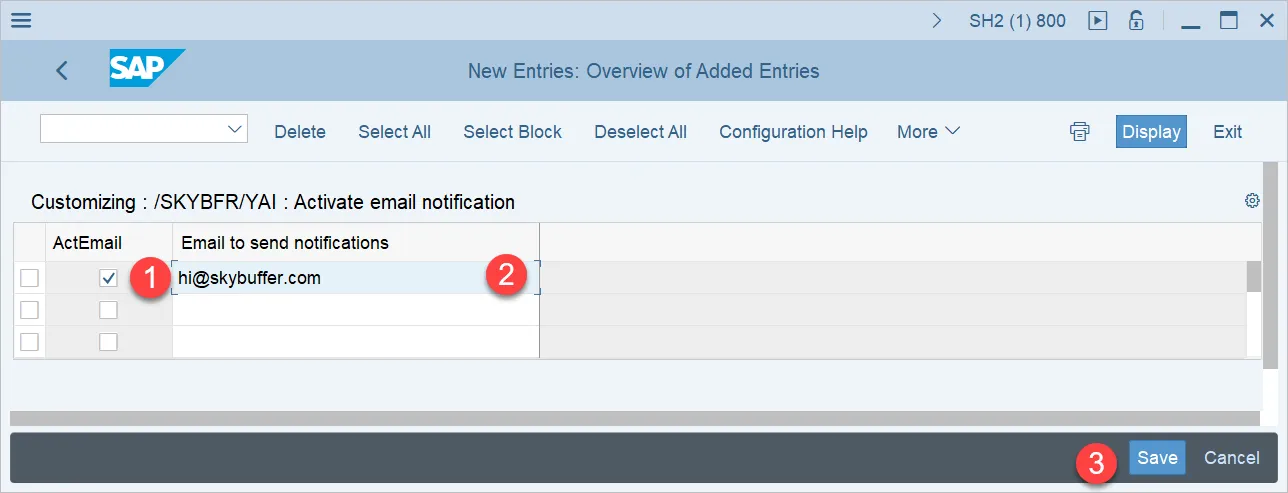Screen dimensions: 1288x493
Task: Open the hamburger menu at top left
Action: point(21,20)
